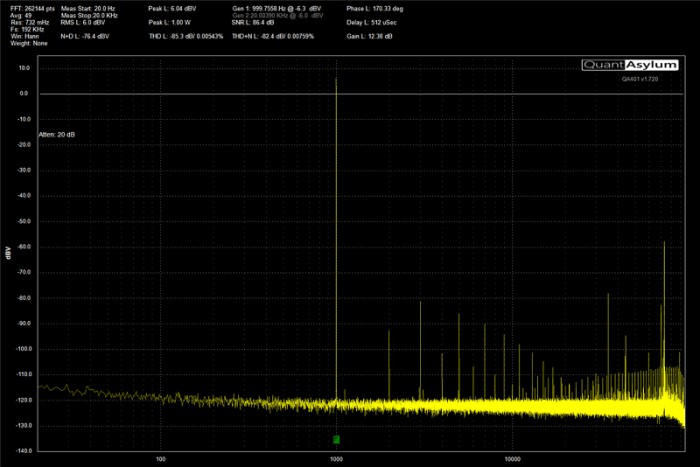Click the QuantAsylum logo badge

630,65
